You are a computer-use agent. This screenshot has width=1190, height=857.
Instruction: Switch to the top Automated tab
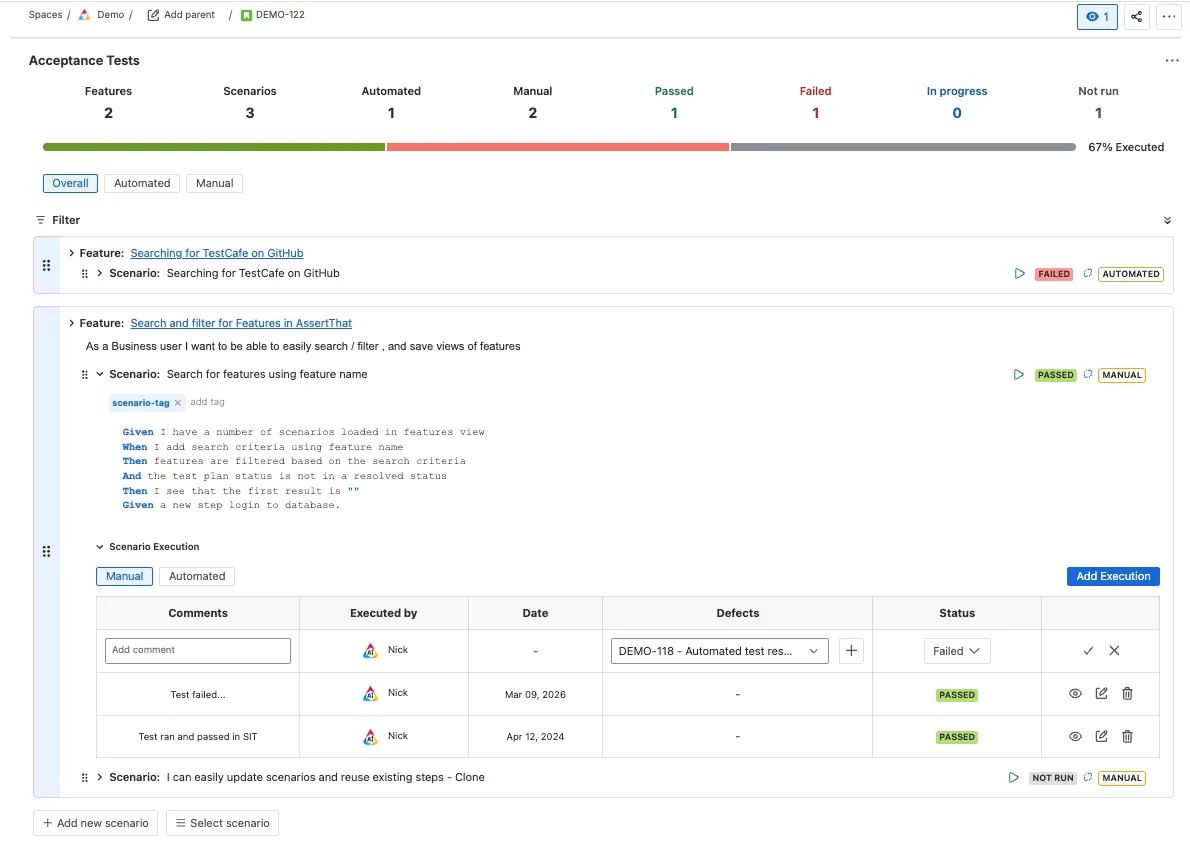pos(142,183)
